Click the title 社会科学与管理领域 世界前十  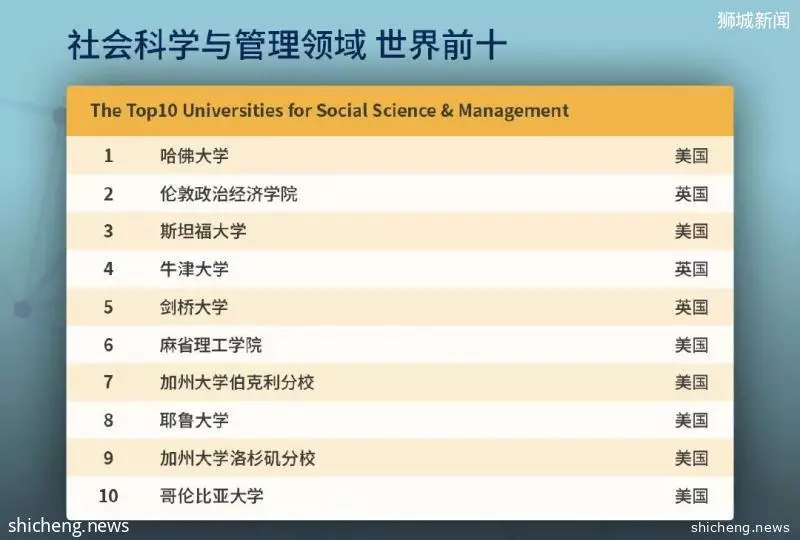[287, 45]
